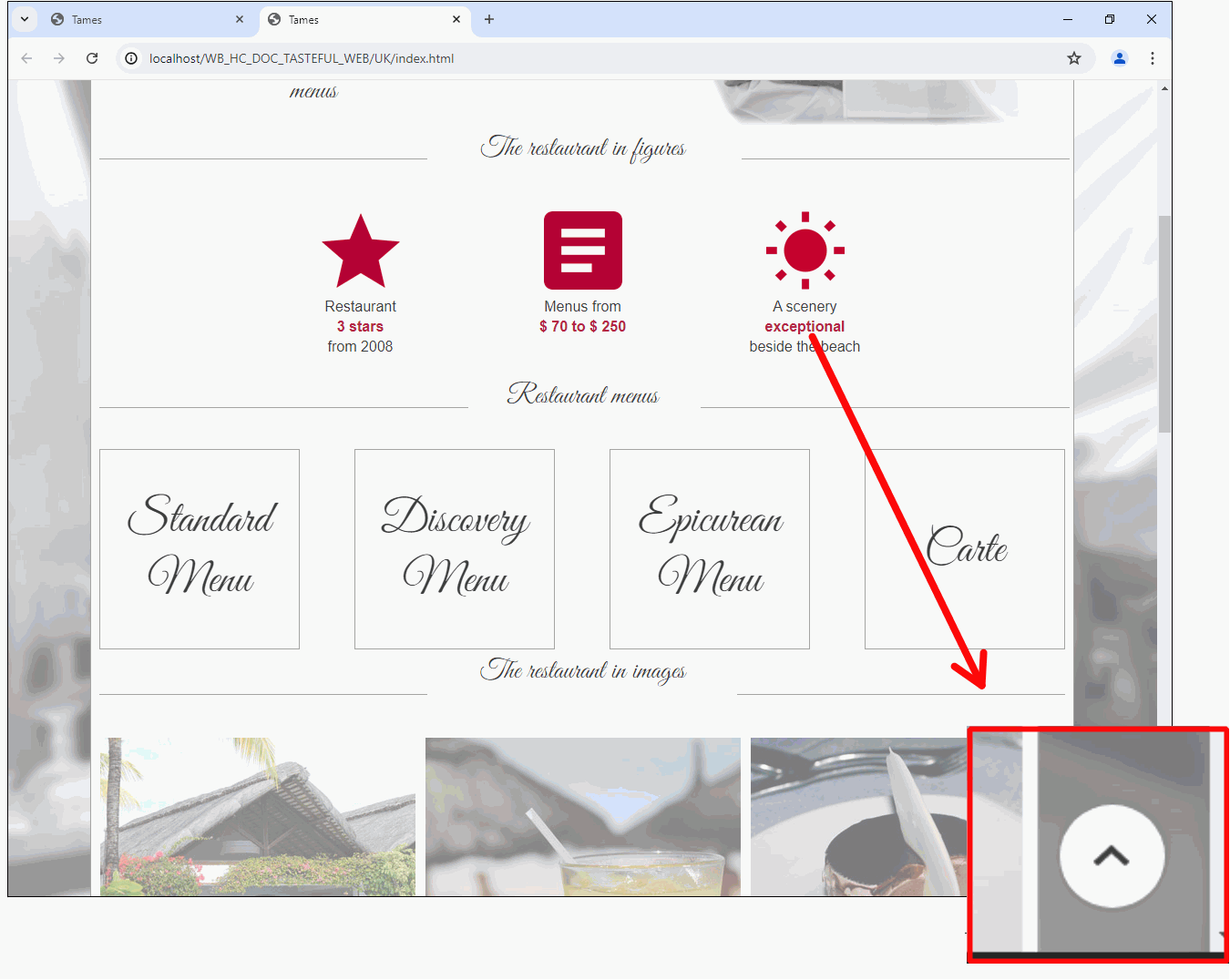Click the back navigation arrow

[26, 58]
